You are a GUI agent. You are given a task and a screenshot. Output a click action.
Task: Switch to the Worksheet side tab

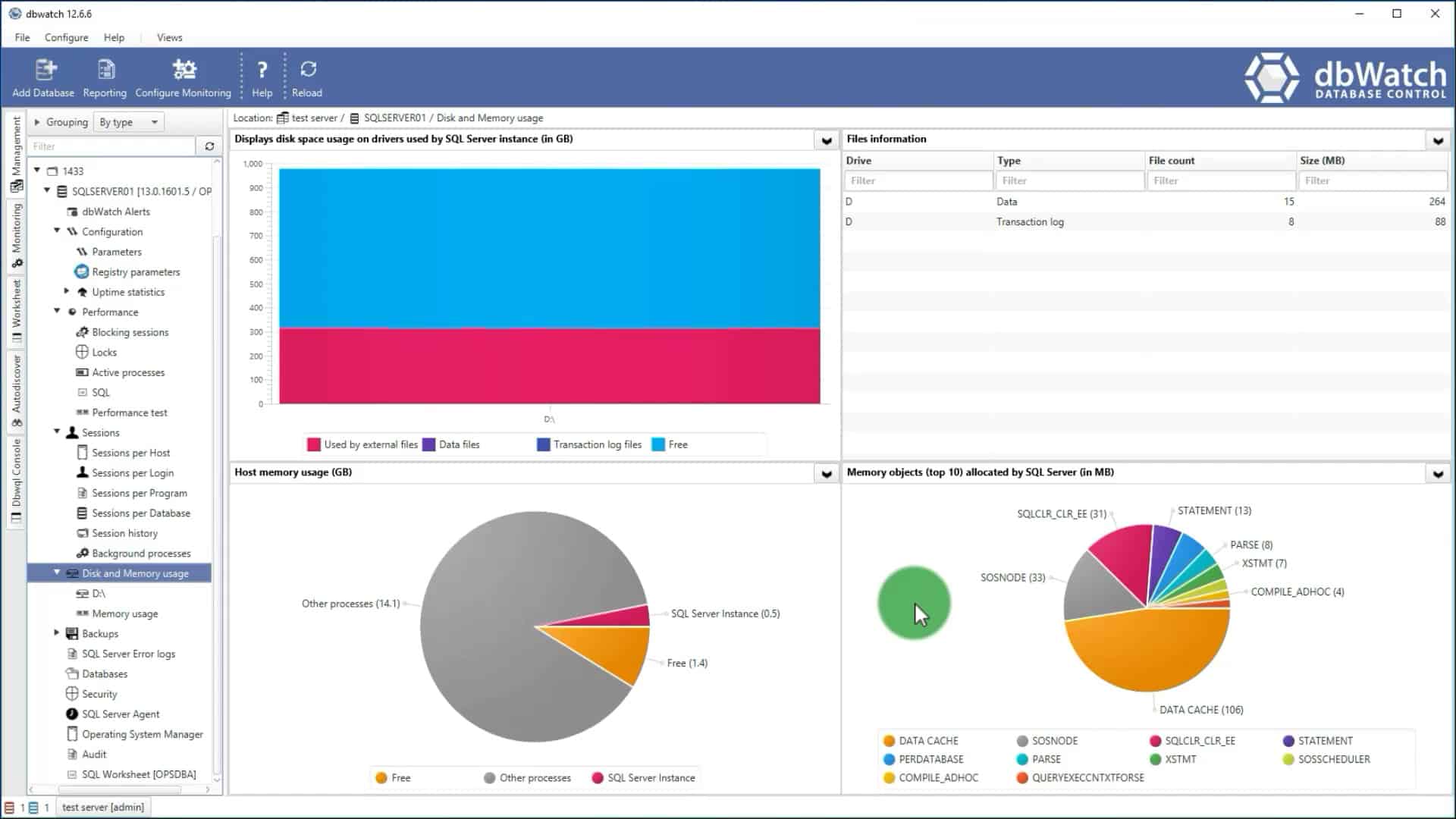pos(17,312)
